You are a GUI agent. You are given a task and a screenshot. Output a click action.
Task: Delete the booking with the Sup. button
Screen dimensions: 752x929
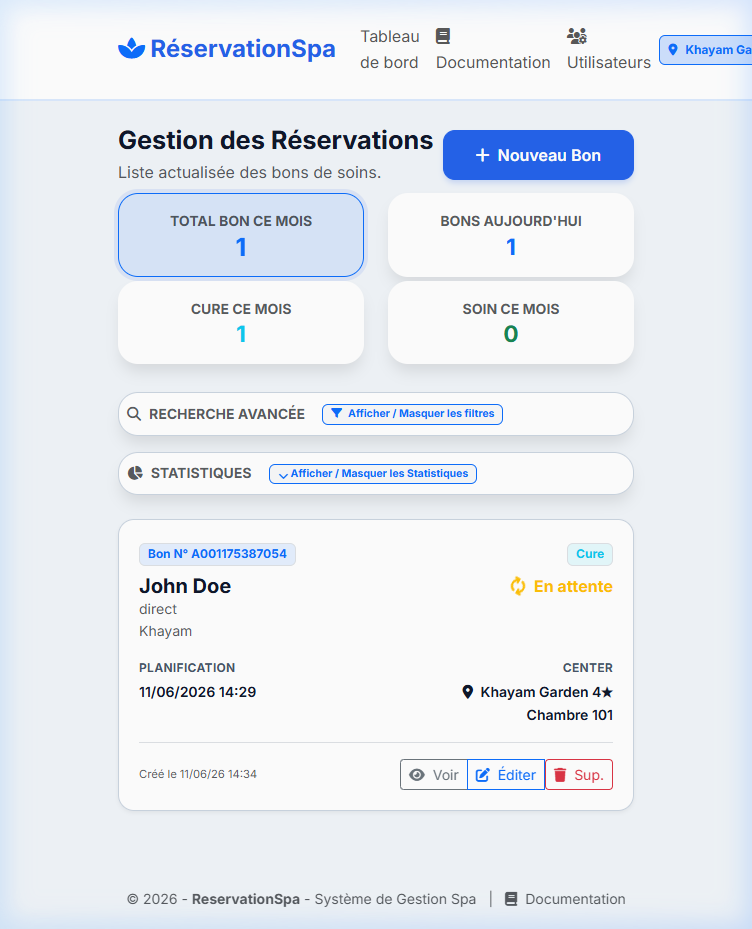coord(579,774)
